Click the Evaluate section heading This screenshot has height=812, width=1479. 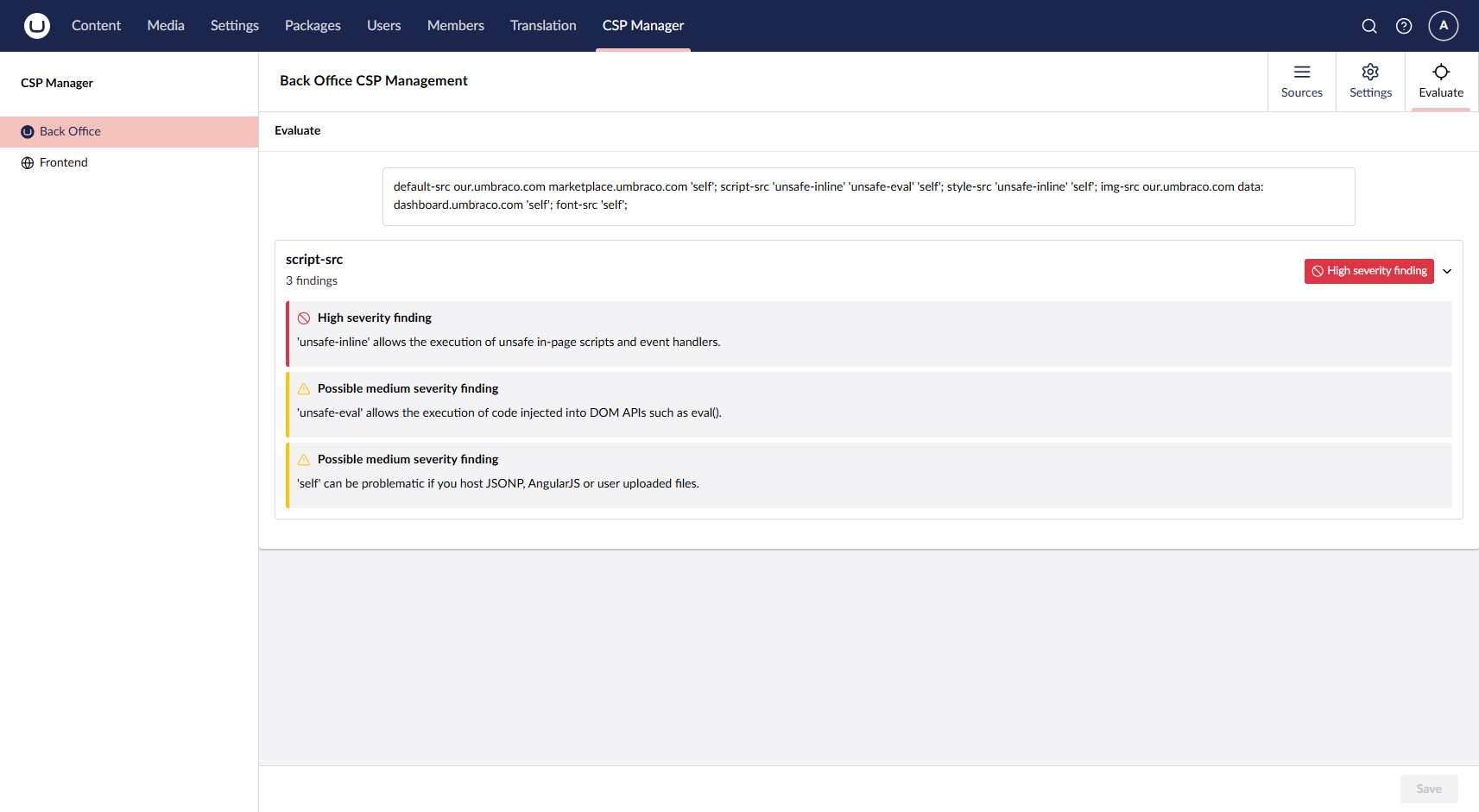click(298, 131)
